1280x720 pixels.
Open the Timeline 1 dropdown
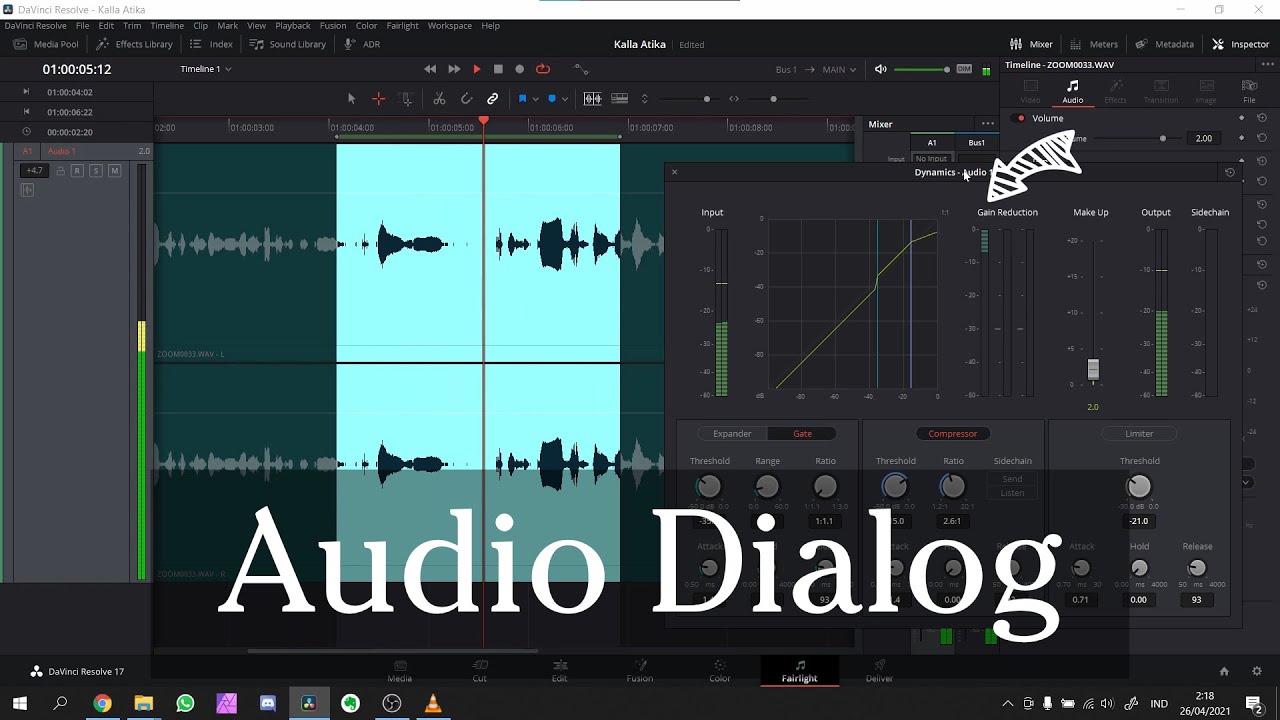point(206,69)
